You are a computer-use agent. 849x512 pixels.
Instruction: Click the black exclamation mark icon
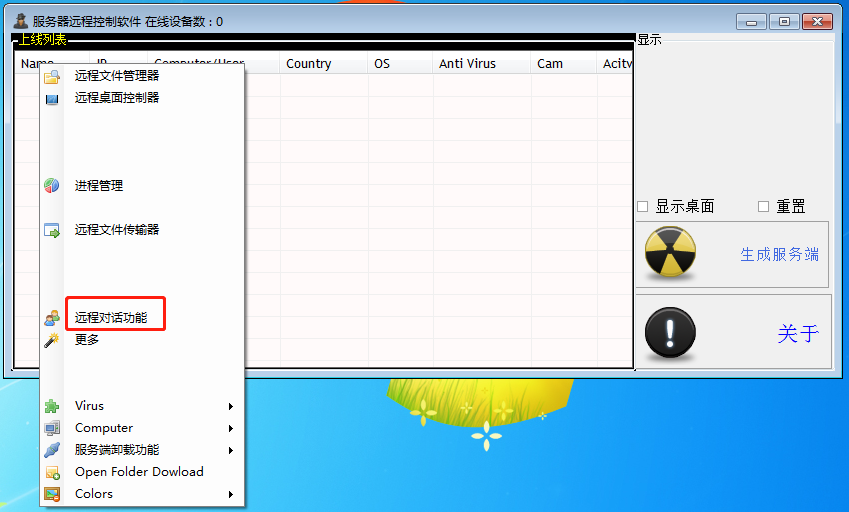(669, 333)
